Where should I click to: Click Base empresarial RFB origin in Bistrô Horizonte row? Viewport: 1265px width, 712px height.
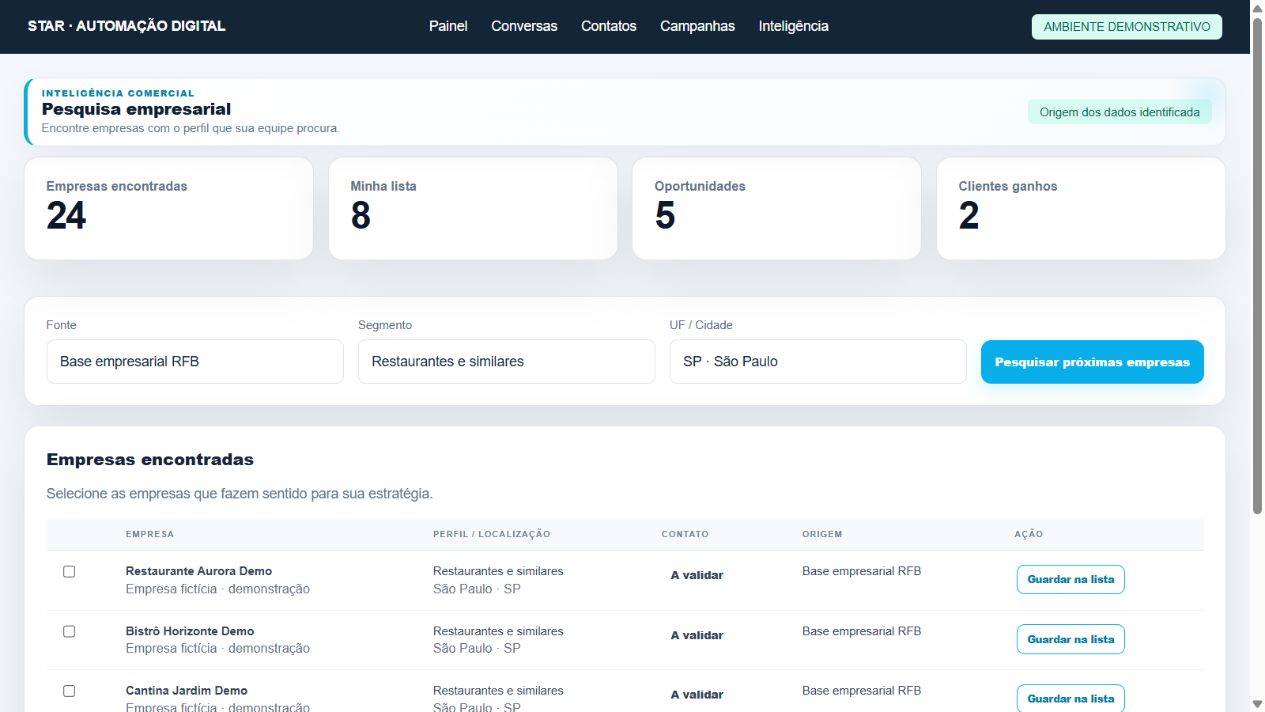coord(862,631)
